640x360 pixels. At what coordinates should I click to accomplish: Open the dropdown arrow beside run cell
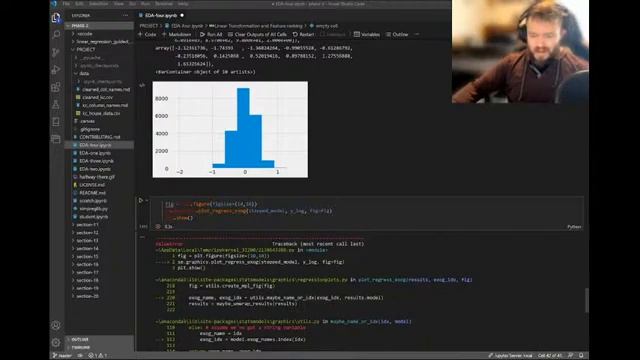(147, 200)
